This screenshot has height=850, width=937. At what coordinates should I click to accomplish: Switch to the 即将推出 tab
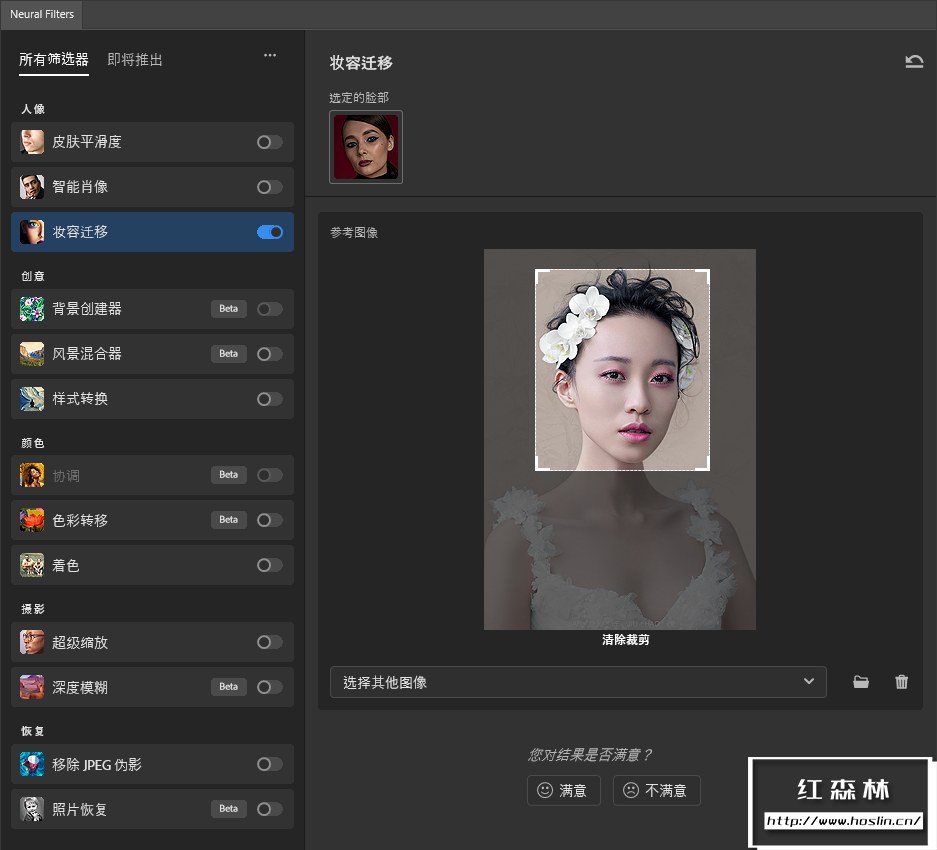click(x=135, y=60)
